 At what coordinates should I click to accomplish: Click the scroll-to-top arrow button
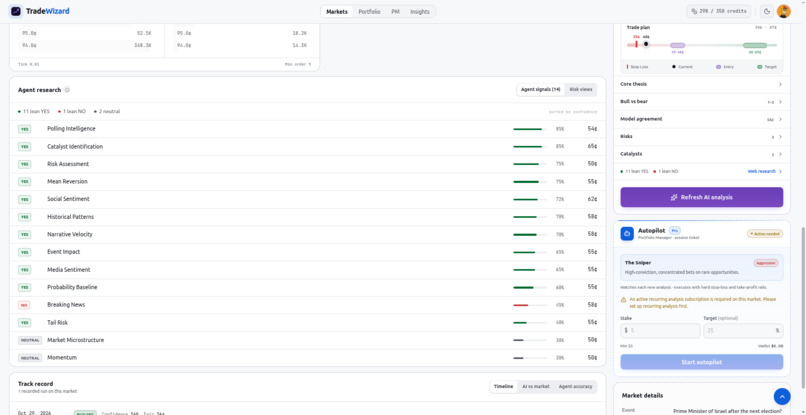pos(782,396)
